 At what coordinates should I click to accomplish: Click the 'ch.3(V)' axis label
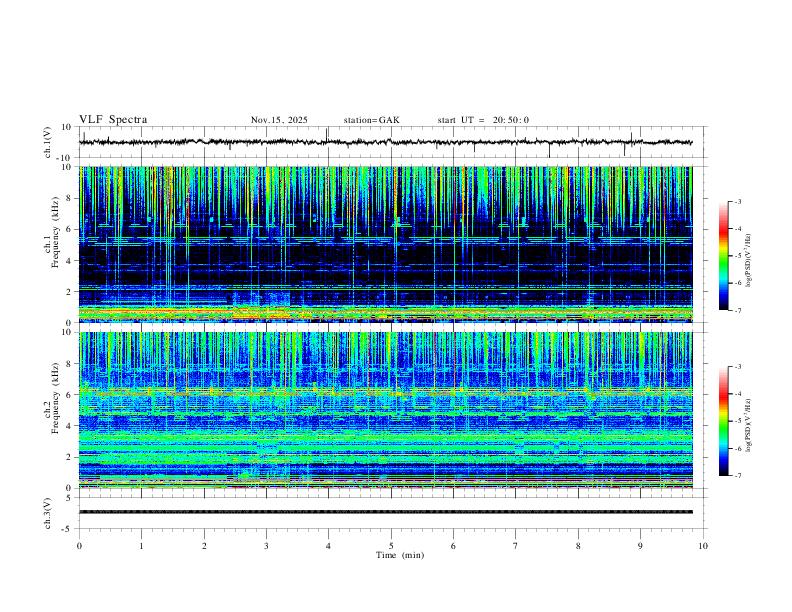coord(49,513)
